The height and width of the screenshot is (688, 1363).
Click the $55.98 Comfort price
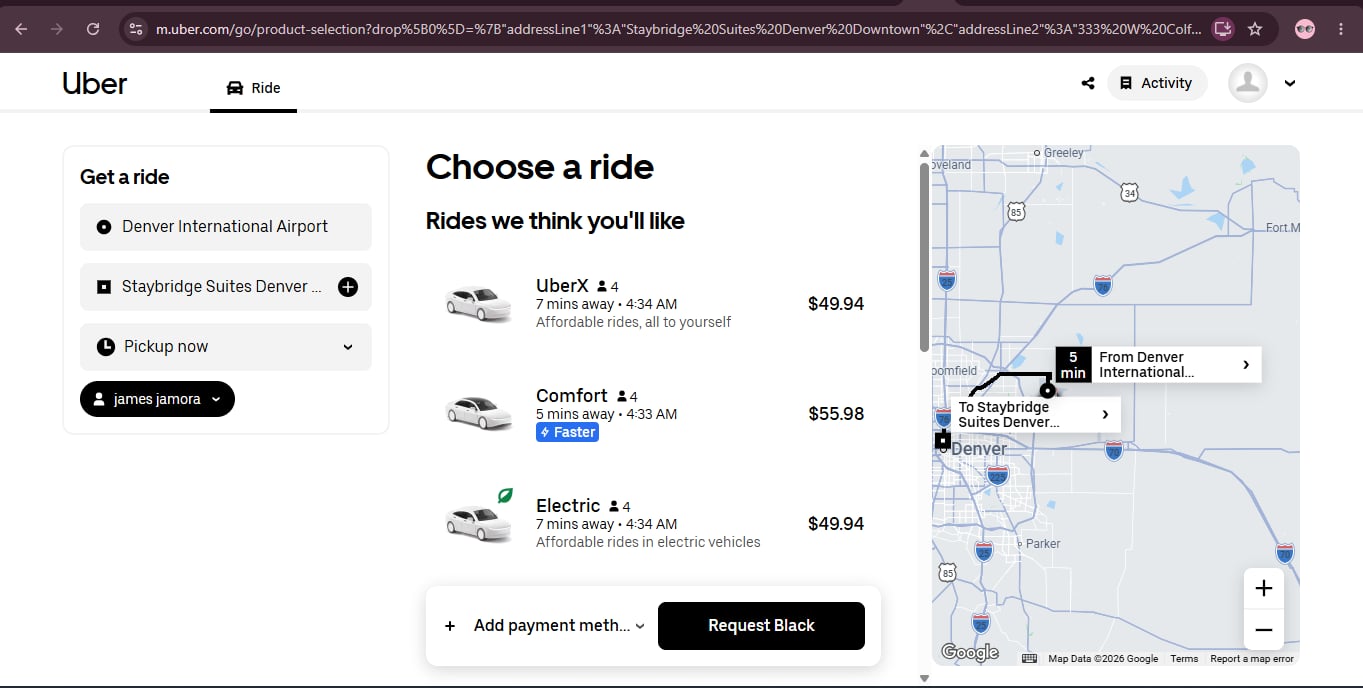click(x=836, y=414)
